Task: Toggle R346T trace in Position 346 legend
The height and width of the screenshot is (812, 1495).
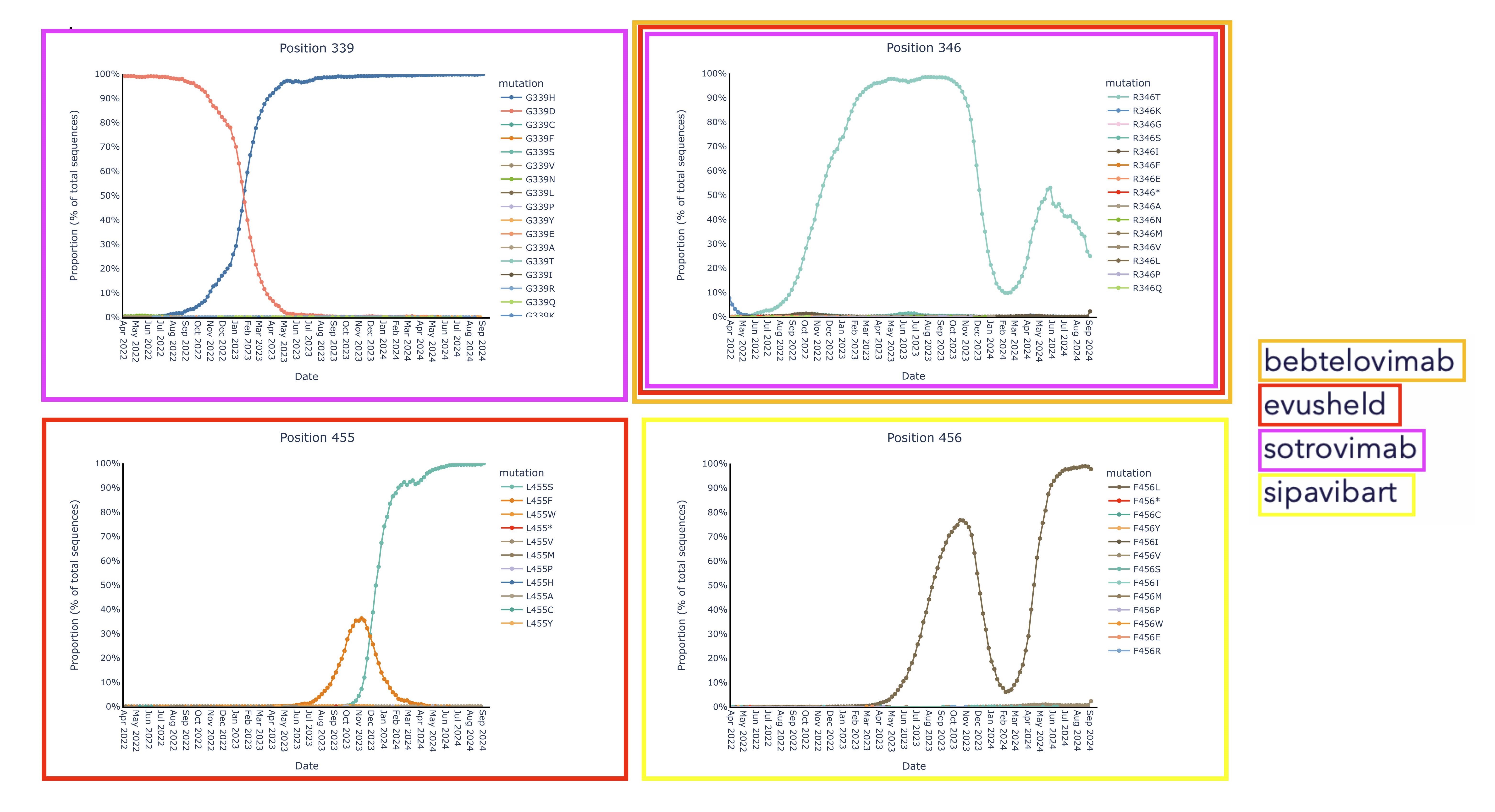Action: pos(1135,98)
